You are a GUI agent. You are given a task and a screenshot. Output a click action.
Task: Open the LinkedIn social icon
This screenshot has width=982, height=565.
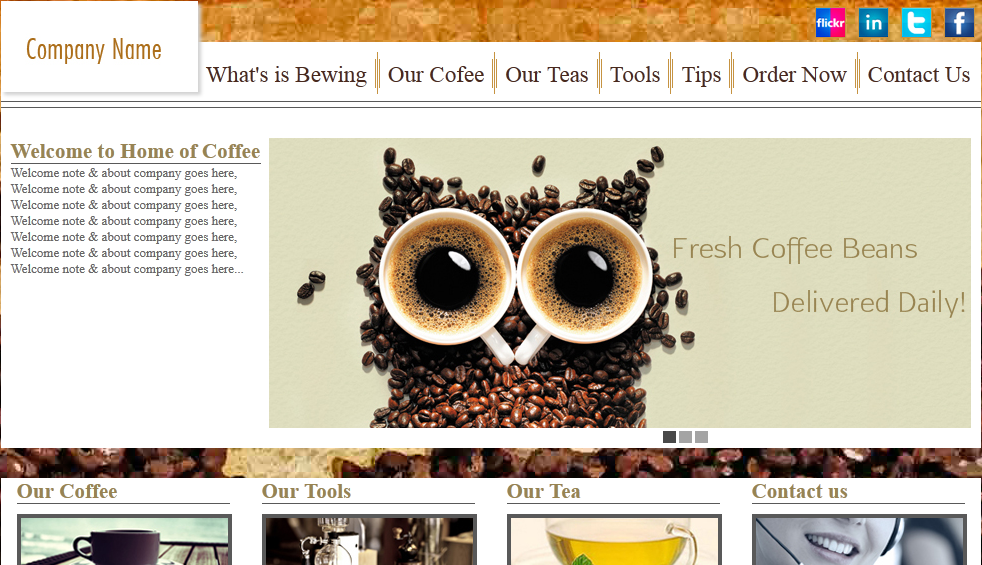(873, 23)
